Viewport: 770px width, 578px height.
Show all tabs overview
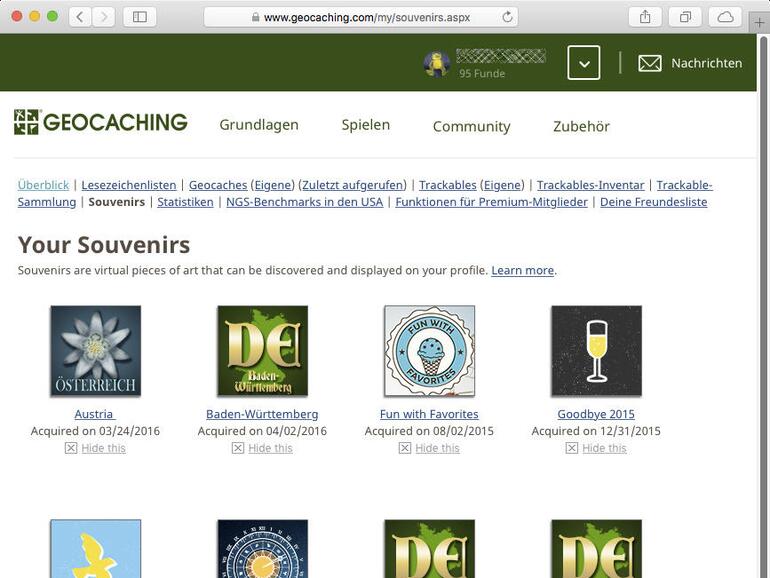(686, 17)
